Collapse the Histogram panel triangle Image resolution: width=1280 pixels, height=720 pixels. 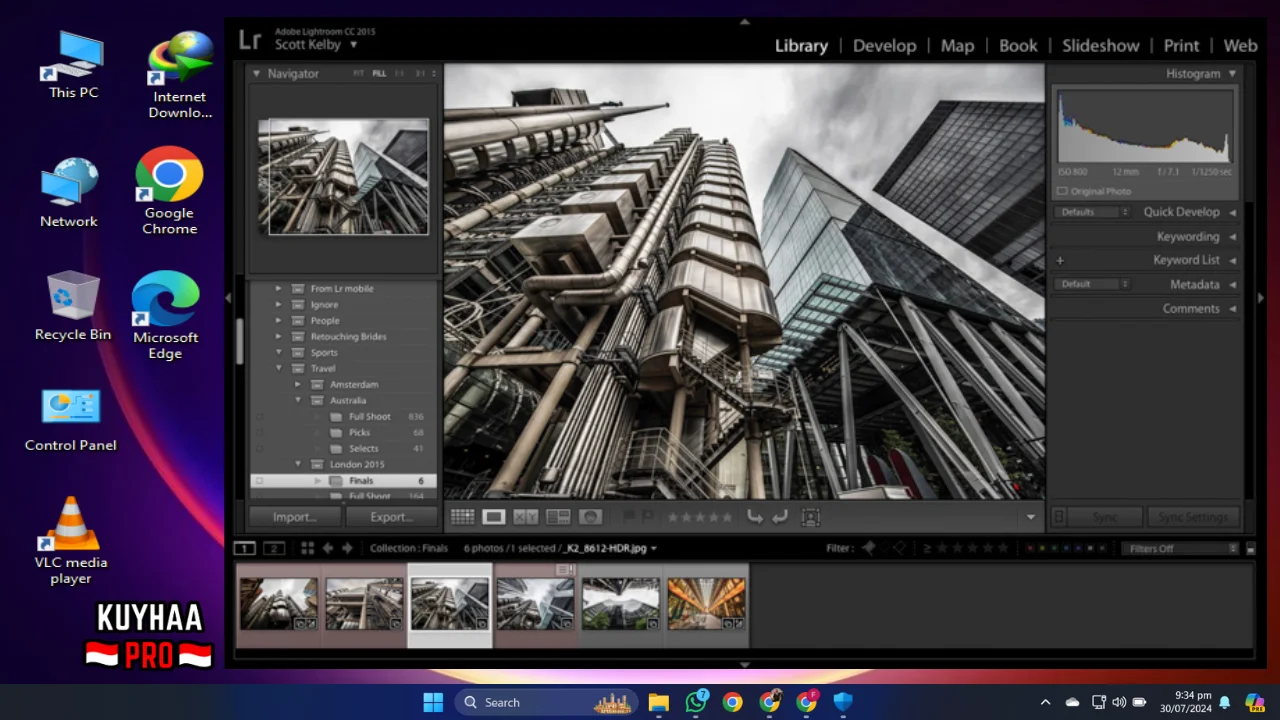click(1232, 74)
